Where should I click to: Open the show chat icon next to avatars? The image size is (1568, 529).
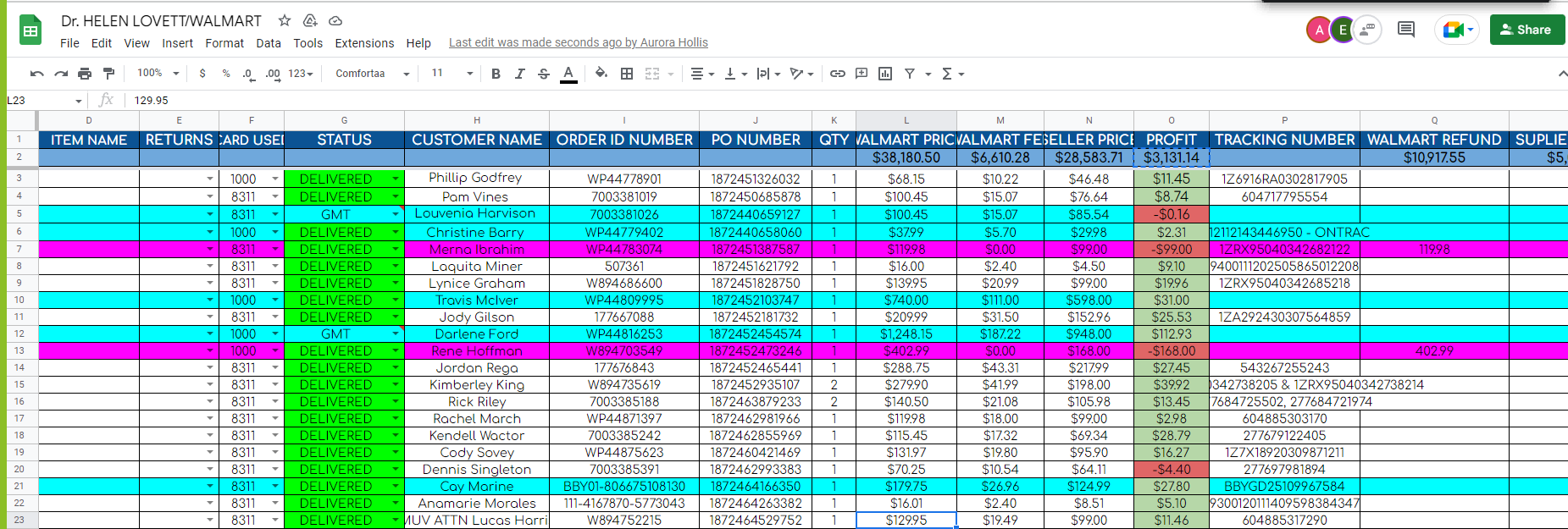click(1367, 30)
